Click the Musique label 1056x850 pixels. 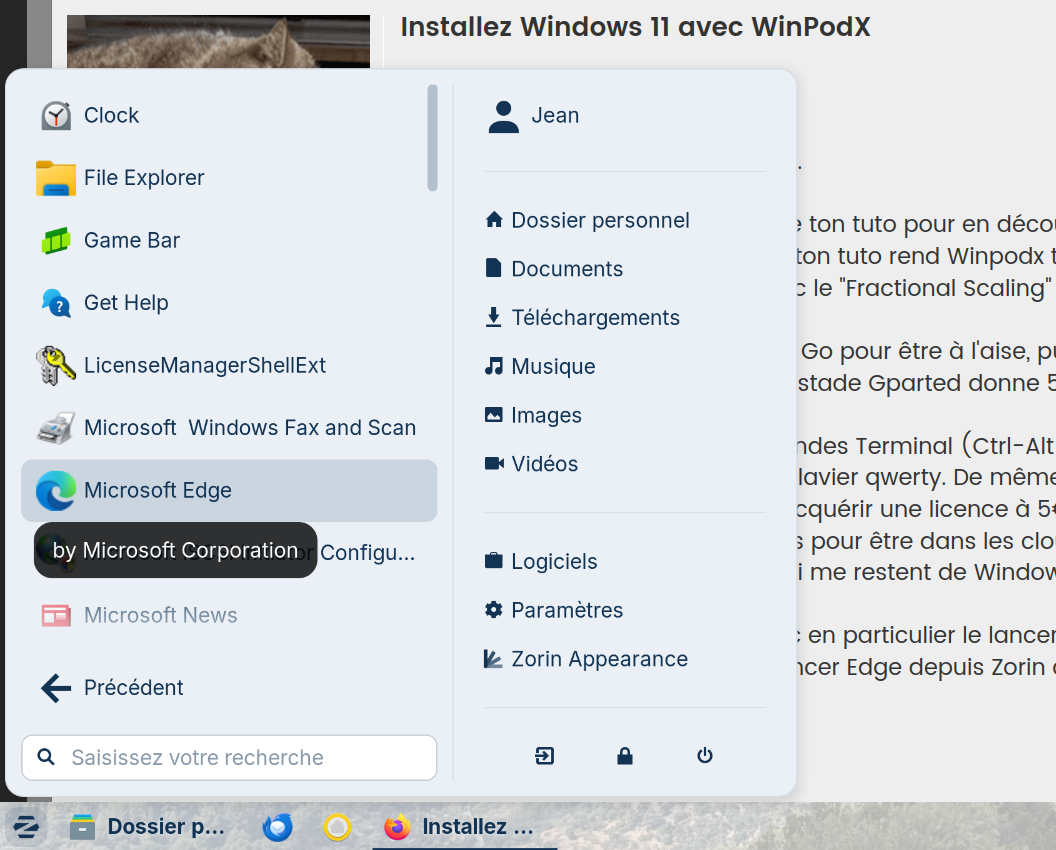(x=554, y=366)
